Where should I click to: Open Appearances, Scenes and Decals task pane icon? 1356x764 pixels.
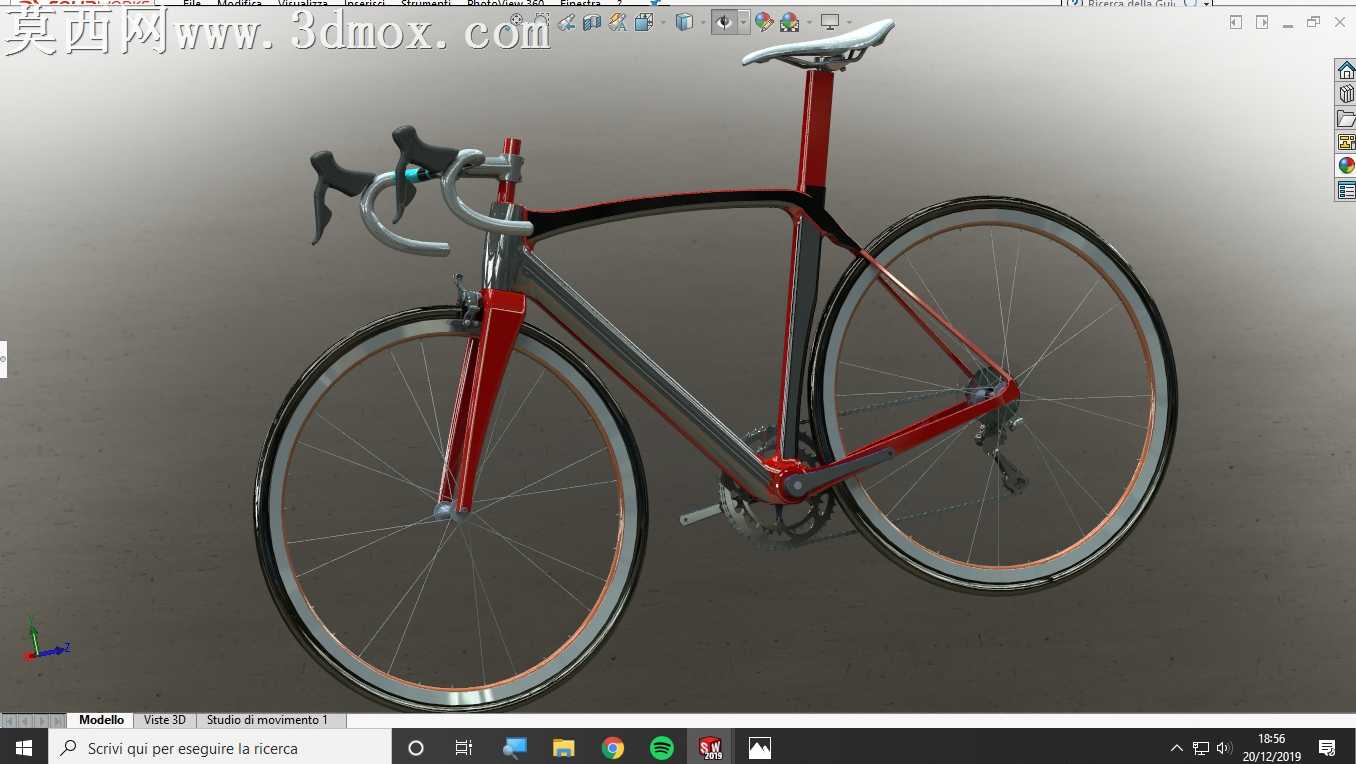(x=1346, y=166)
